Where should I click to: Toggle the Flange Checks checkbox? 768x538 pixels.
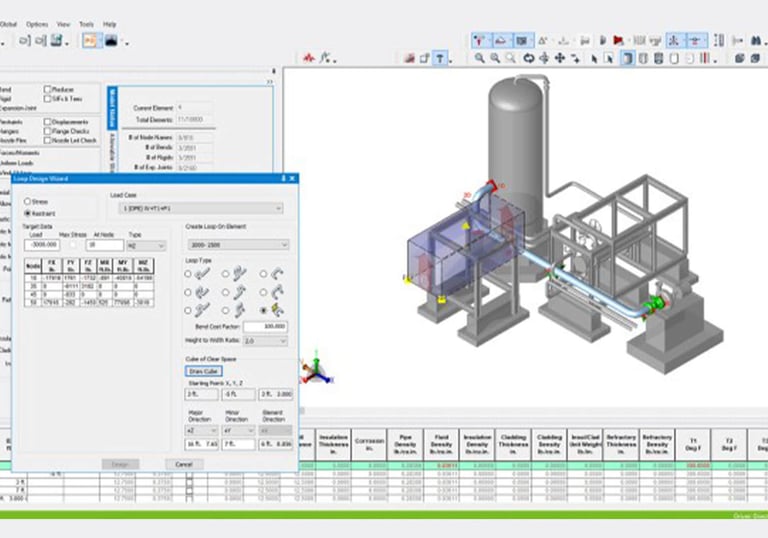pos(48,131)
